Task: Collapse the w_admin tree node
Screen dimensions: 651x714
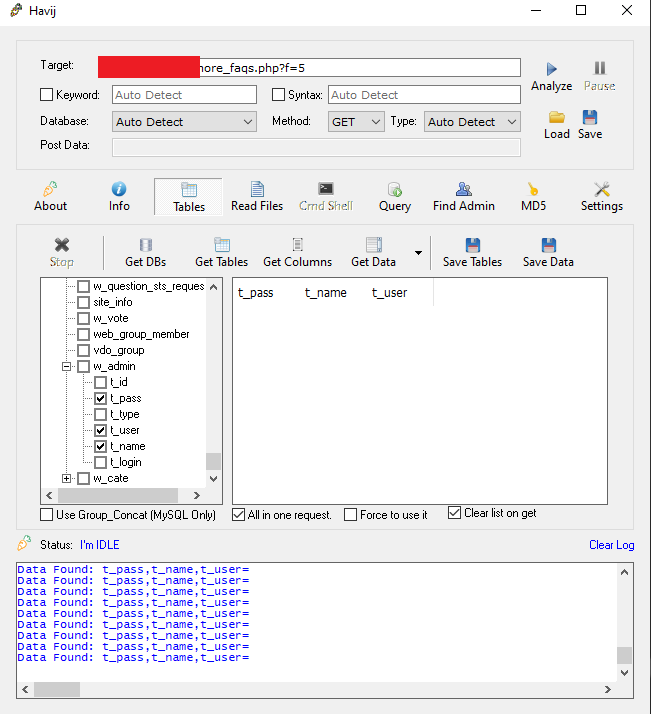Action: 66,367
